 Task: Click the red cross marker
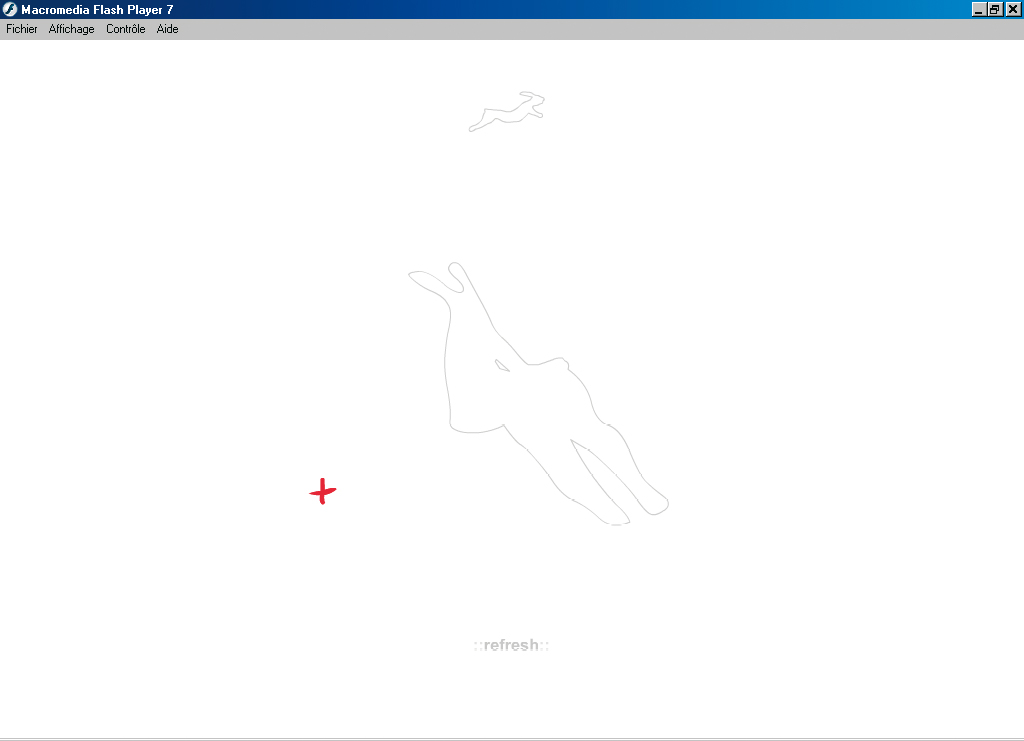click(x=323, y=491)
